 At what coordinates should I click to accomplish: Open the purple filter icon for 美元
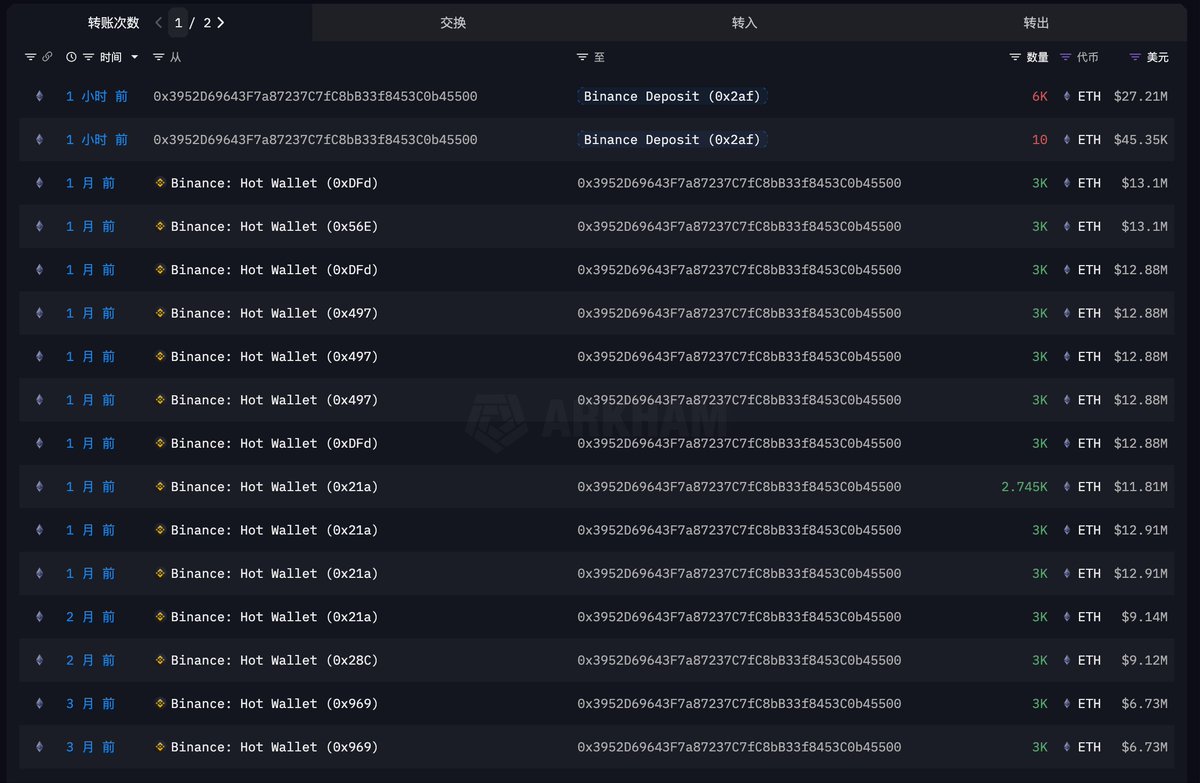[x=1135, y=57]
